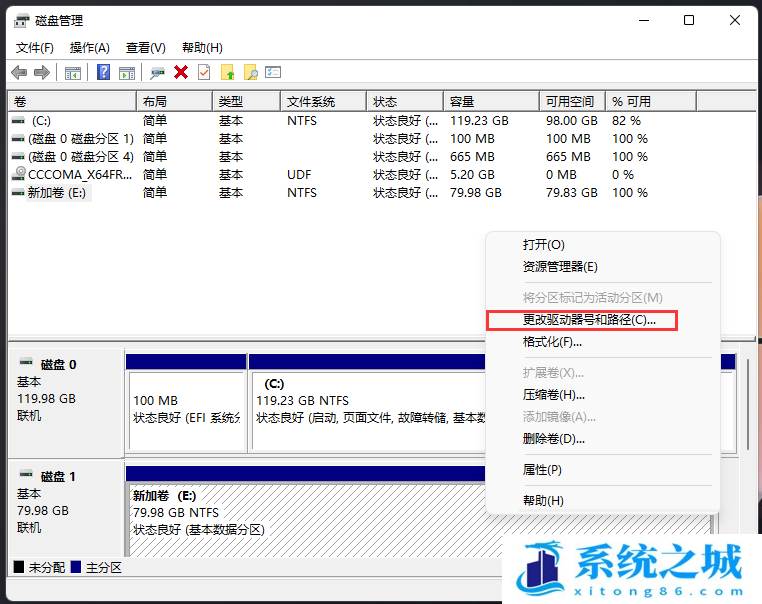This screenshot has width=762, height=604.
Task: Open the 查看(V) menu
Action: click(x=146, y=48)
